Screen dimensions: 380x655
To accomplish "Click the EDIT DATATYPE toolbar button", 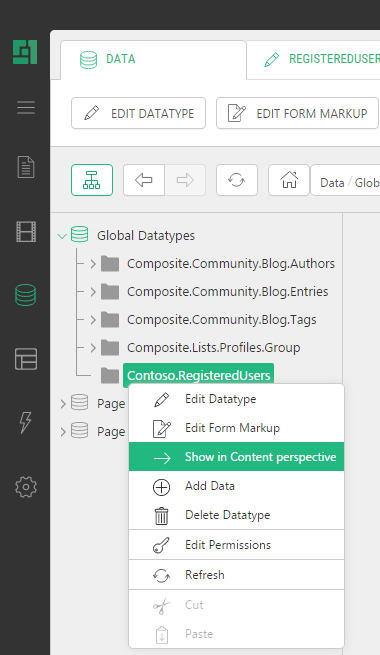I will (138, 113).
